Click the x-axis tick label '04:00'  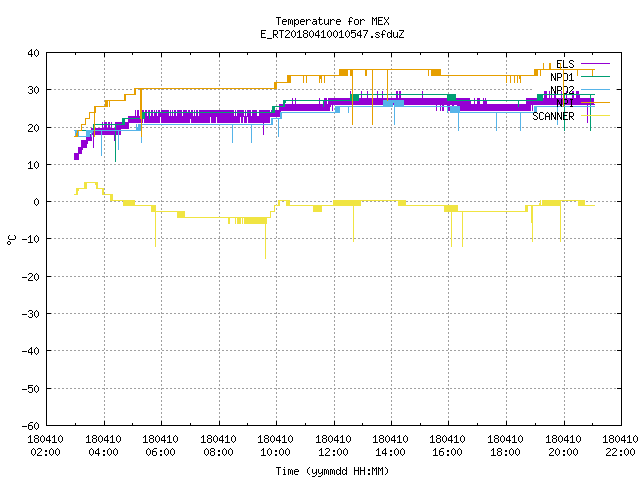103,452
